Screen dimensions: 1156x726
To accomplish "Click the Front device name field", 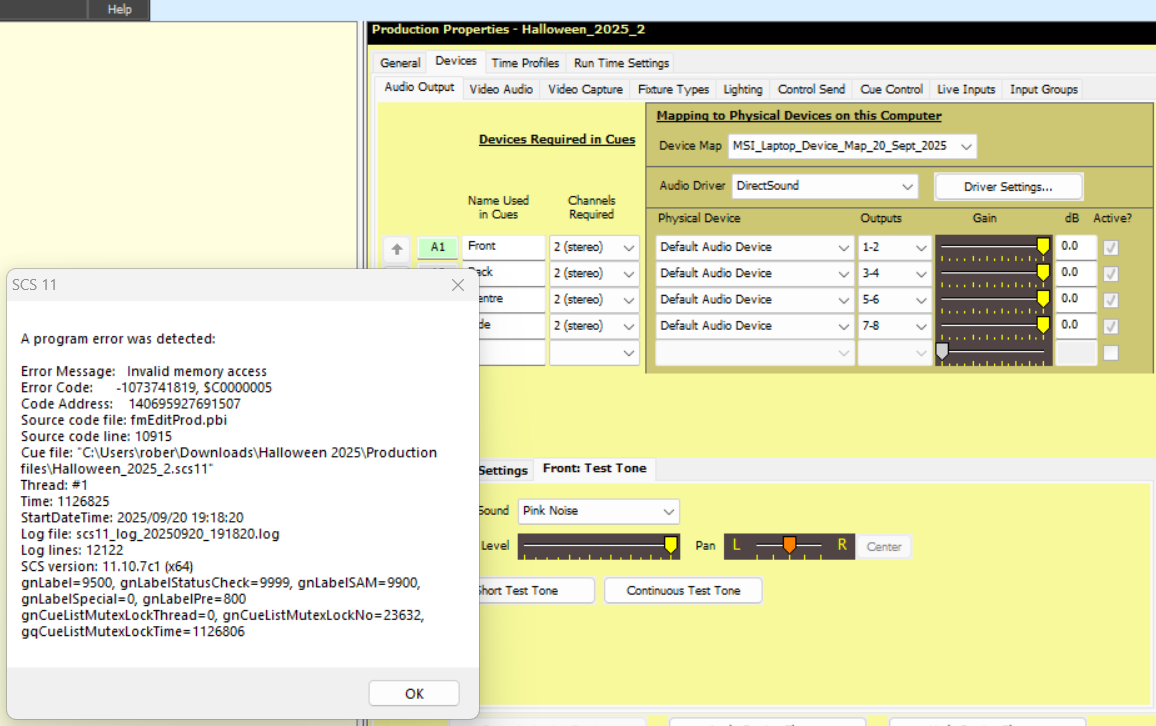I will click(503, 247).
